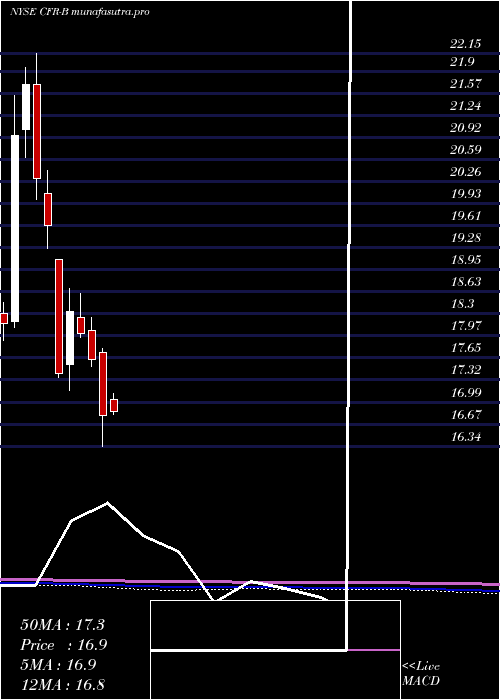500x700 pixels.
Task: Select the 17.65 price axis label
Action: pyautogui.click(x=466, y=348)
